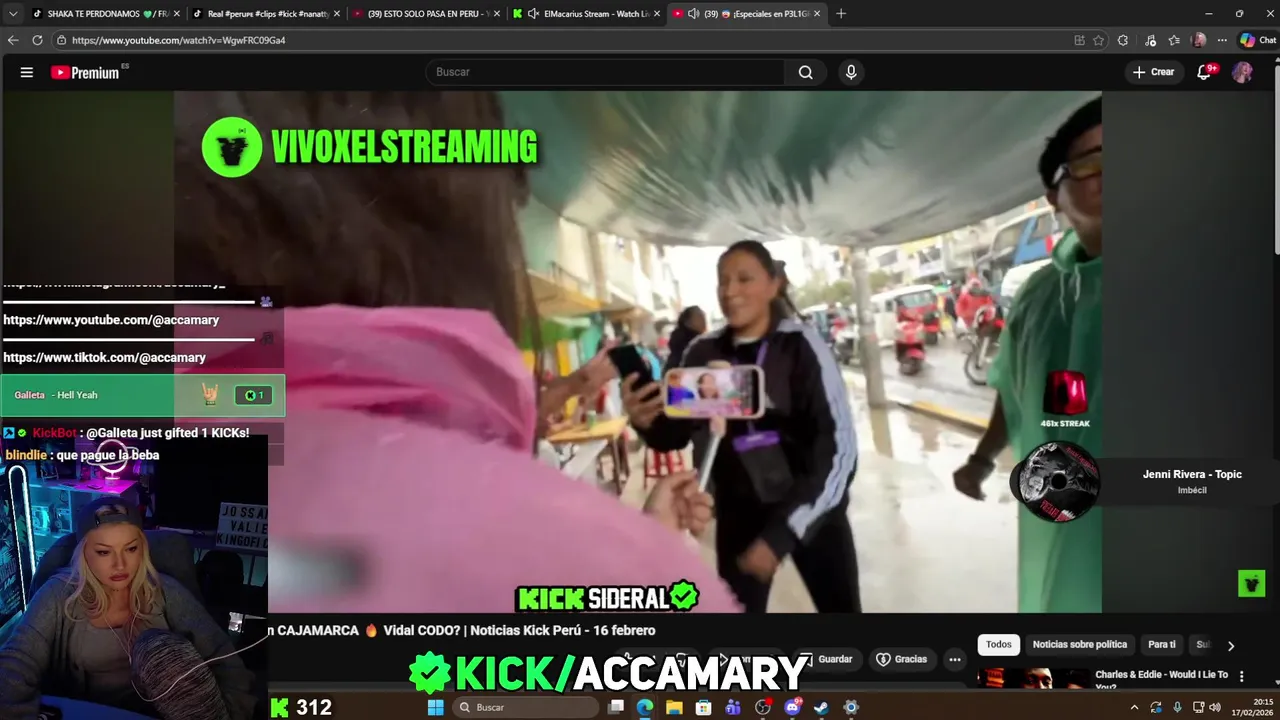This screenshot has height=720, width=1280.
Task: Open the favorites list icon
Action: [x=1174, y=40]
